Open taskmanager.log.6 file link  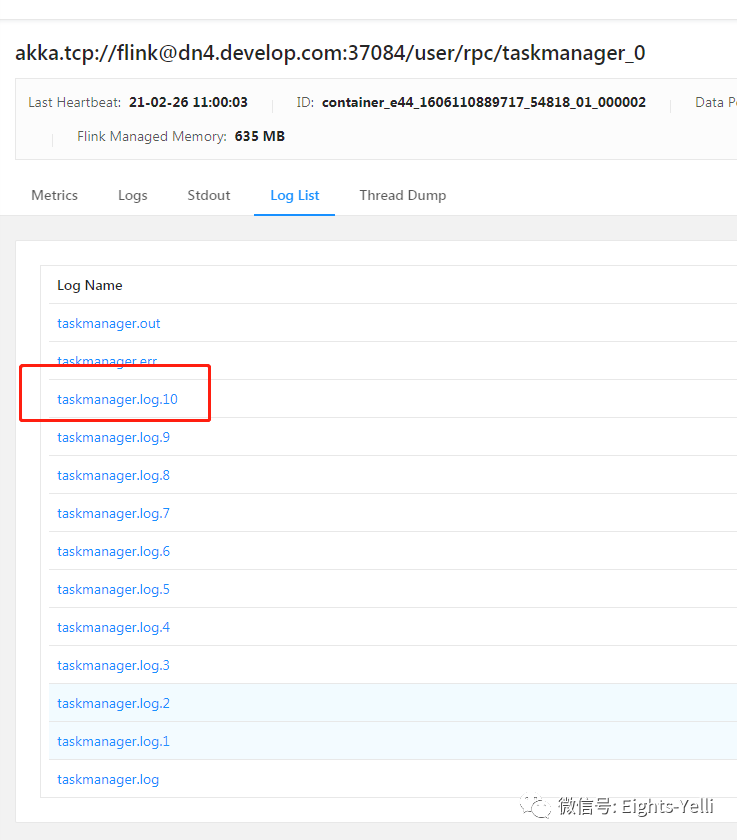coord(114,552)
